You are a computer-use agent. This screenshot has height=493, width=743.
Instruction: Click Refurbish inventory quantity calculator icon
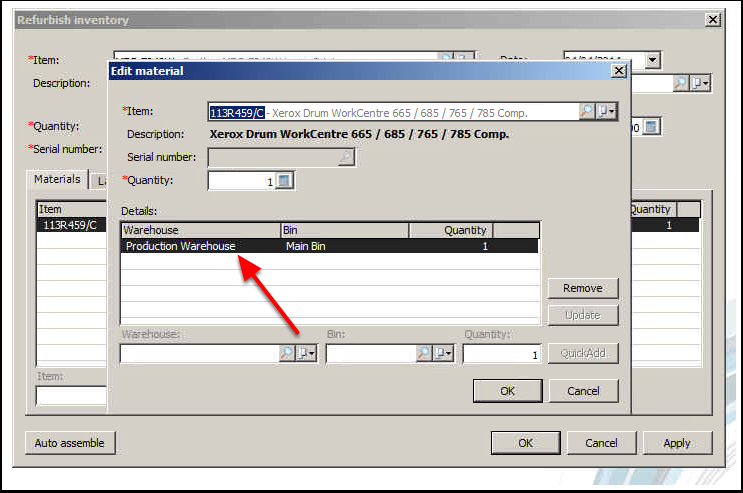click(x=652, y=127)
